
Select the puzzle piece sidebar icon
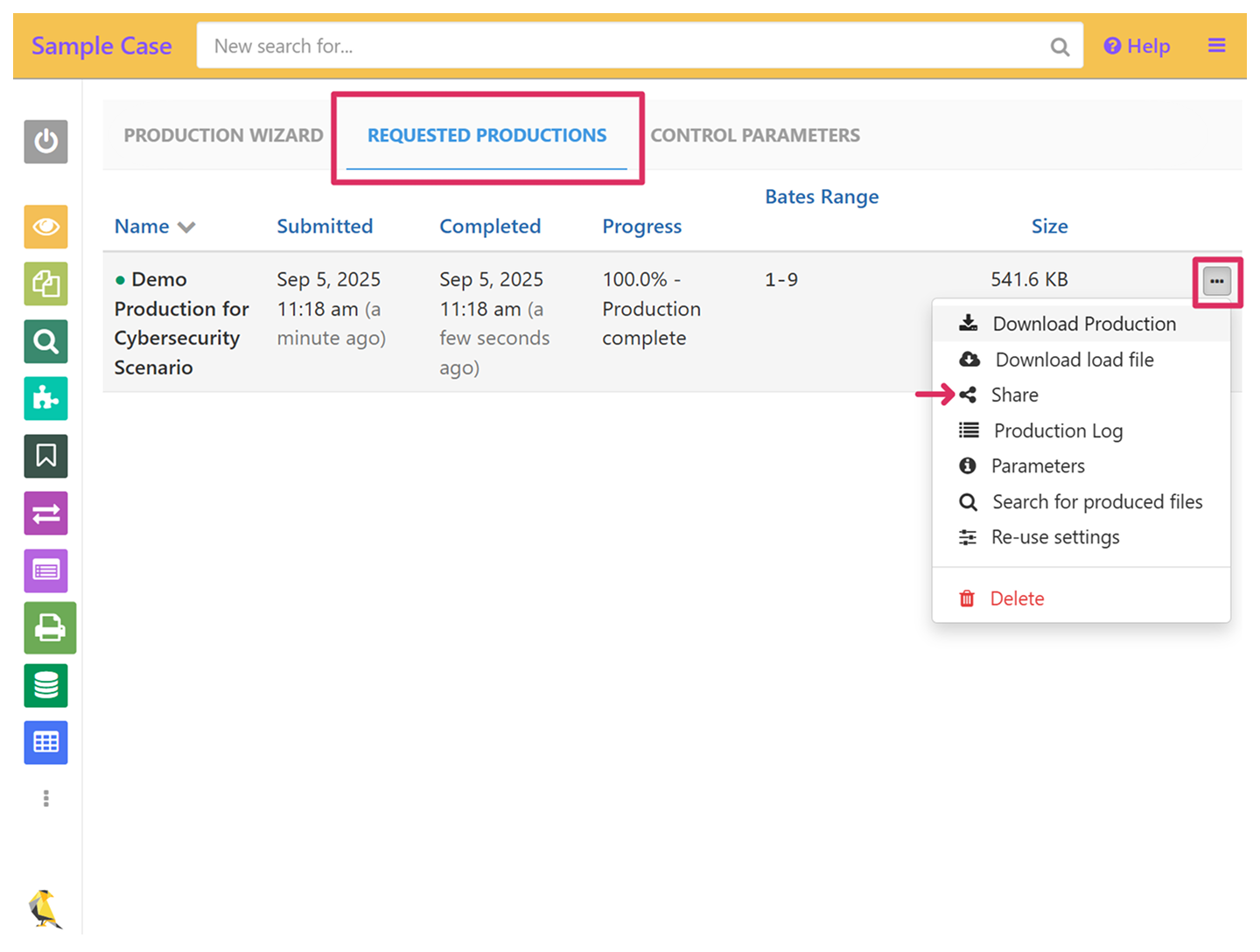point(45,399)
